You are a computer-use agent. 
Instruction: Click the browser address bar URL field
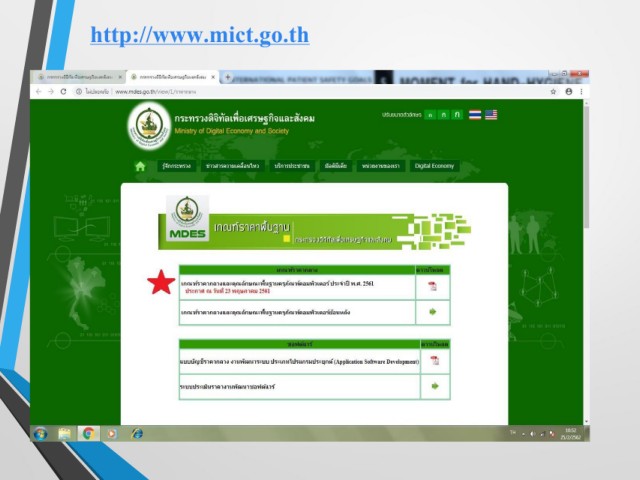pos(300,91)
